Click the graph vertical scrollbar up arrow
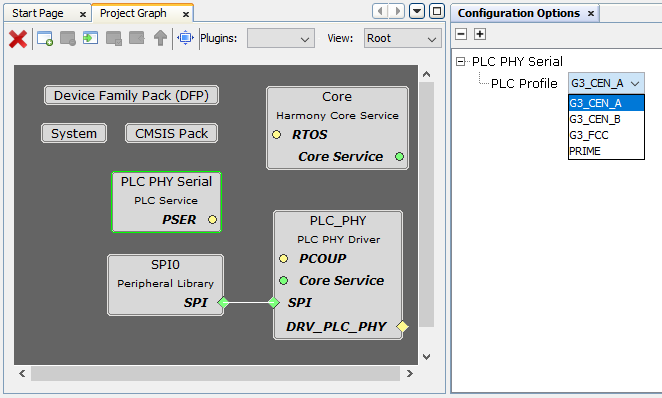This screenshot has height=398, width=662. 427,74
